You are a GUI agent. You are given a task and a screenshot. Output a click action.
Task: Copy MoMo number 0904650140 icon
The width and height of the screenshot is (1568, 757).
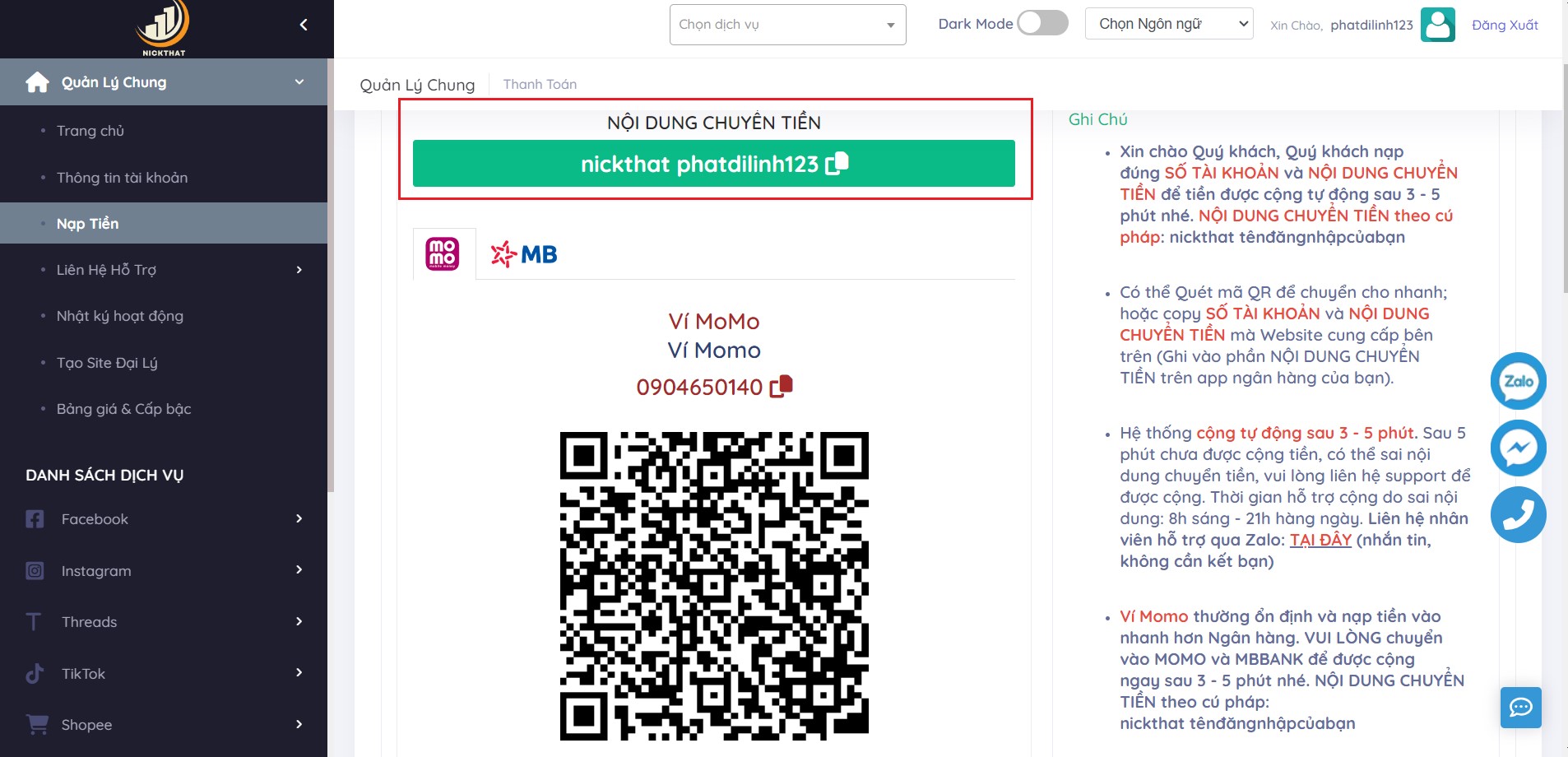click(x=782, y=386)
